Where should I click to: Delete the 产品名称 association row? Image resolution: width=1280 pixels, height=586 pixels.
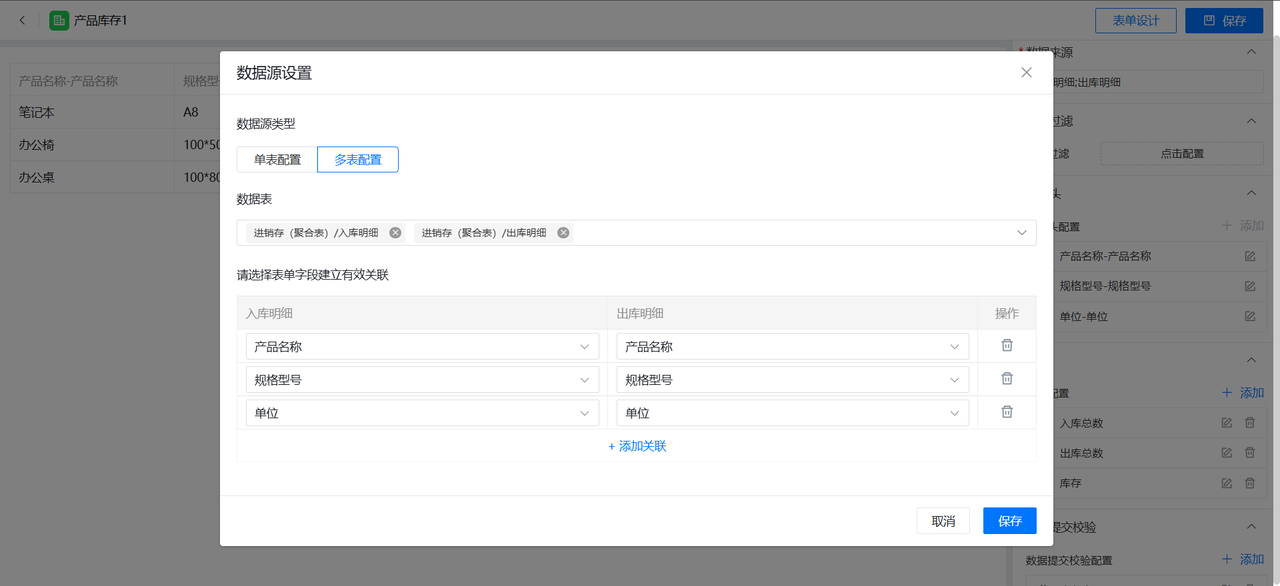[x=1007, y=346]
